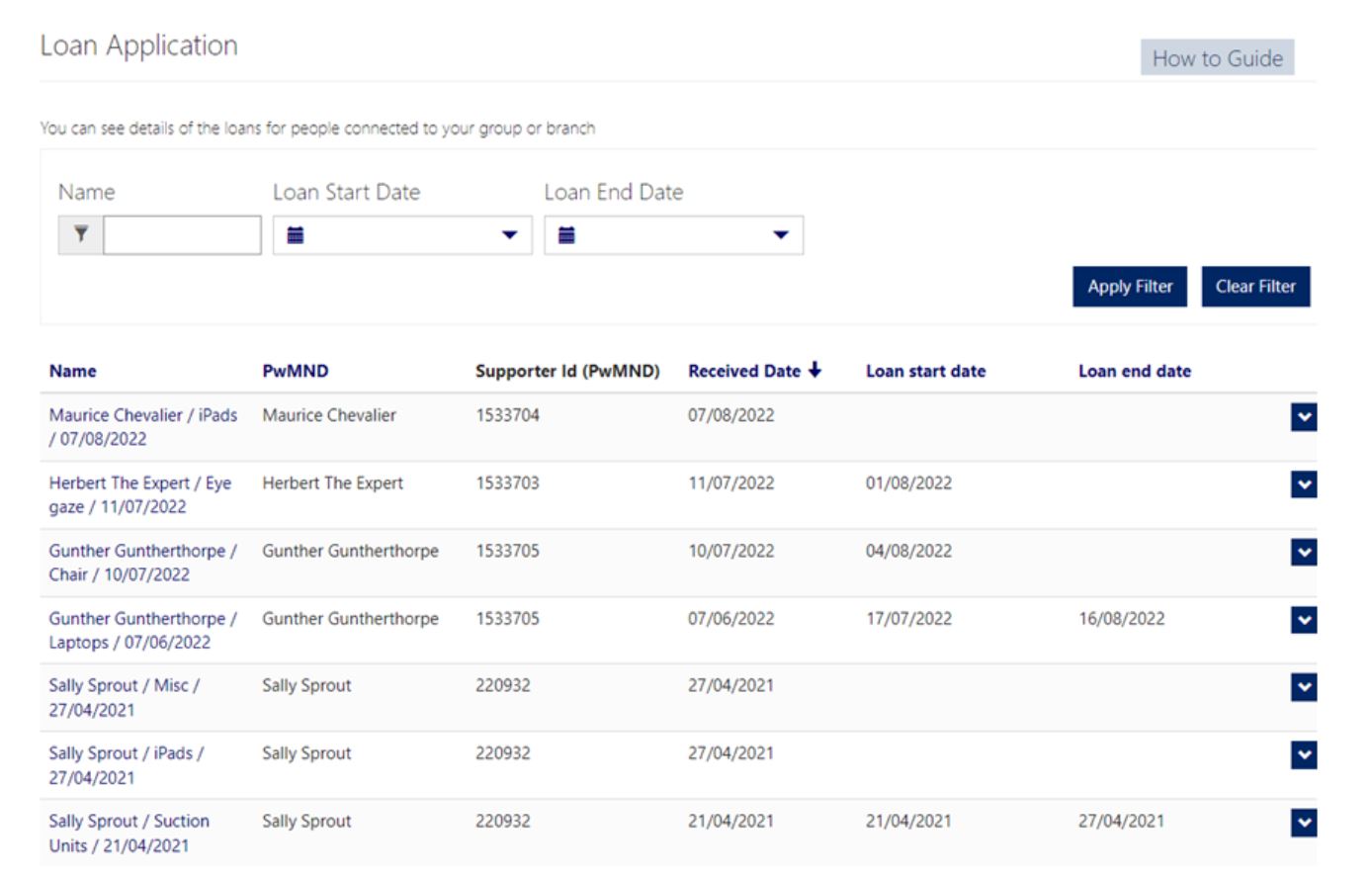This screenshot has height=878, width=1372.
Task: Focus the Name filter text field
Action: 182,235
